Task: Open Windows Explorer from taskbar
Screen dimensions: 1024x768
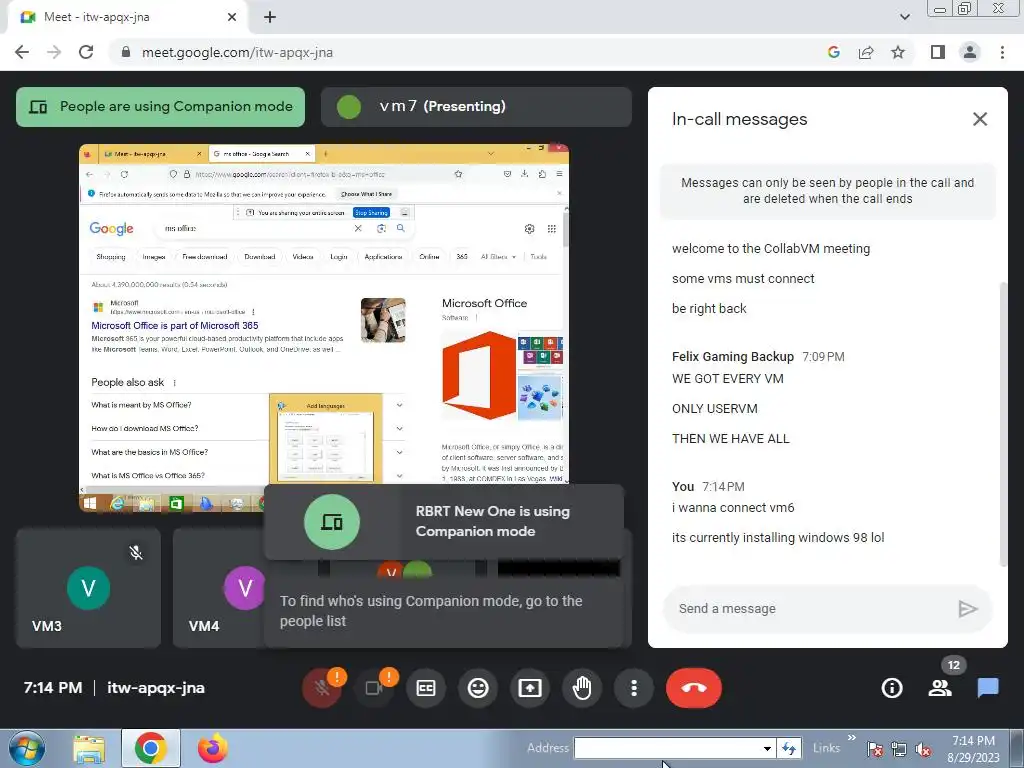Action: (x=89, y=748)
